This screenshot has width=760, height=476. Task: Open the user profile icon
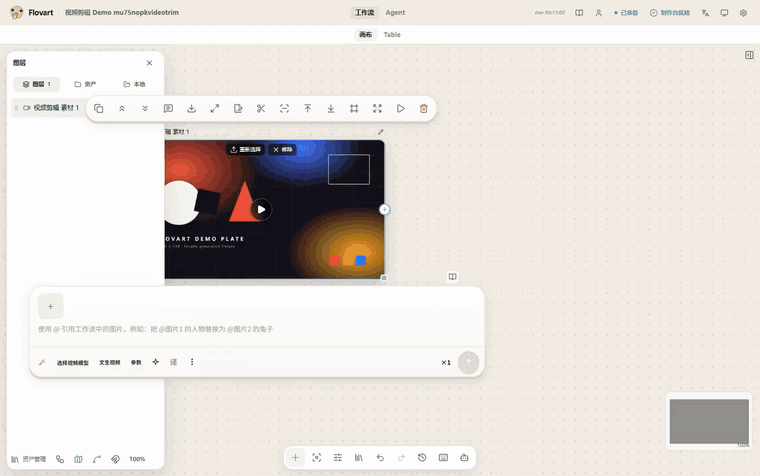tap(599, 13)
